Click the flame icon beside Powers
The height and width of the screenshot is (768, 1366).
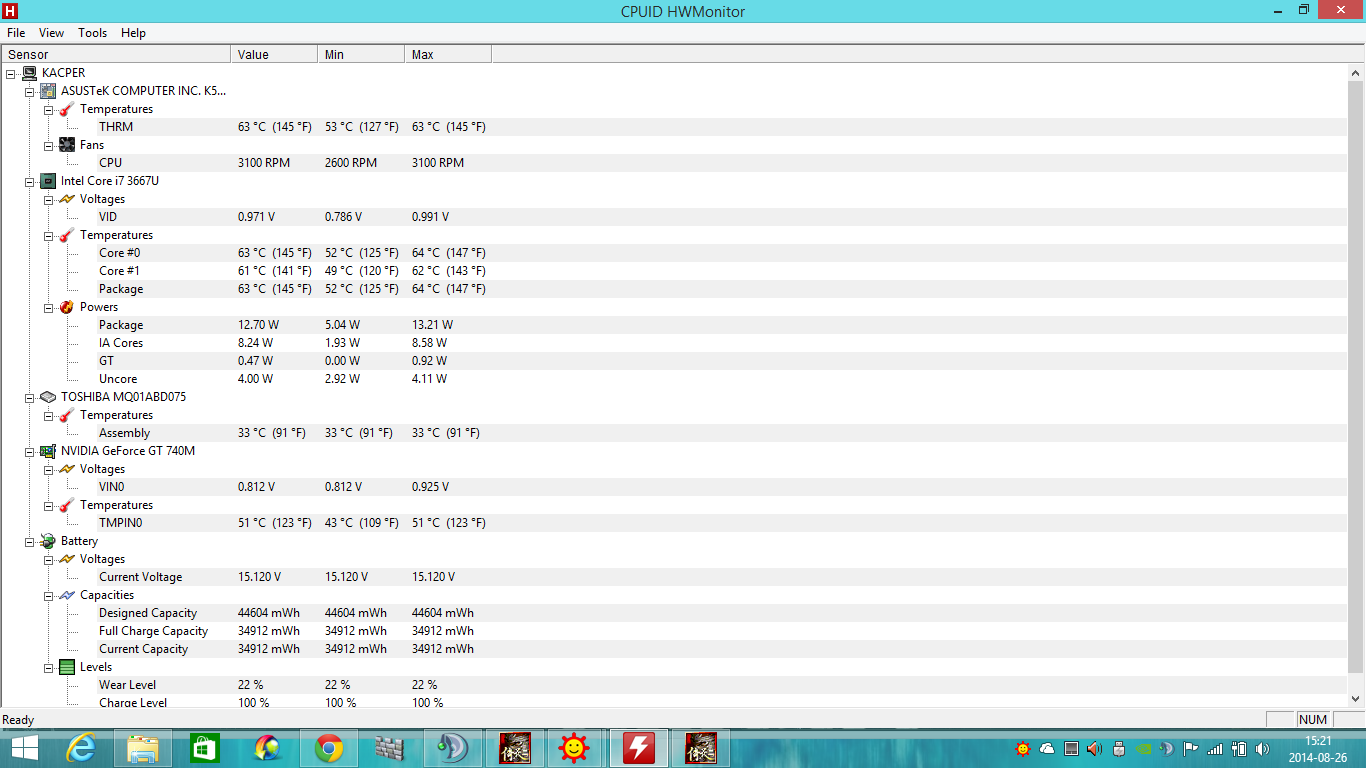point(67,307)
